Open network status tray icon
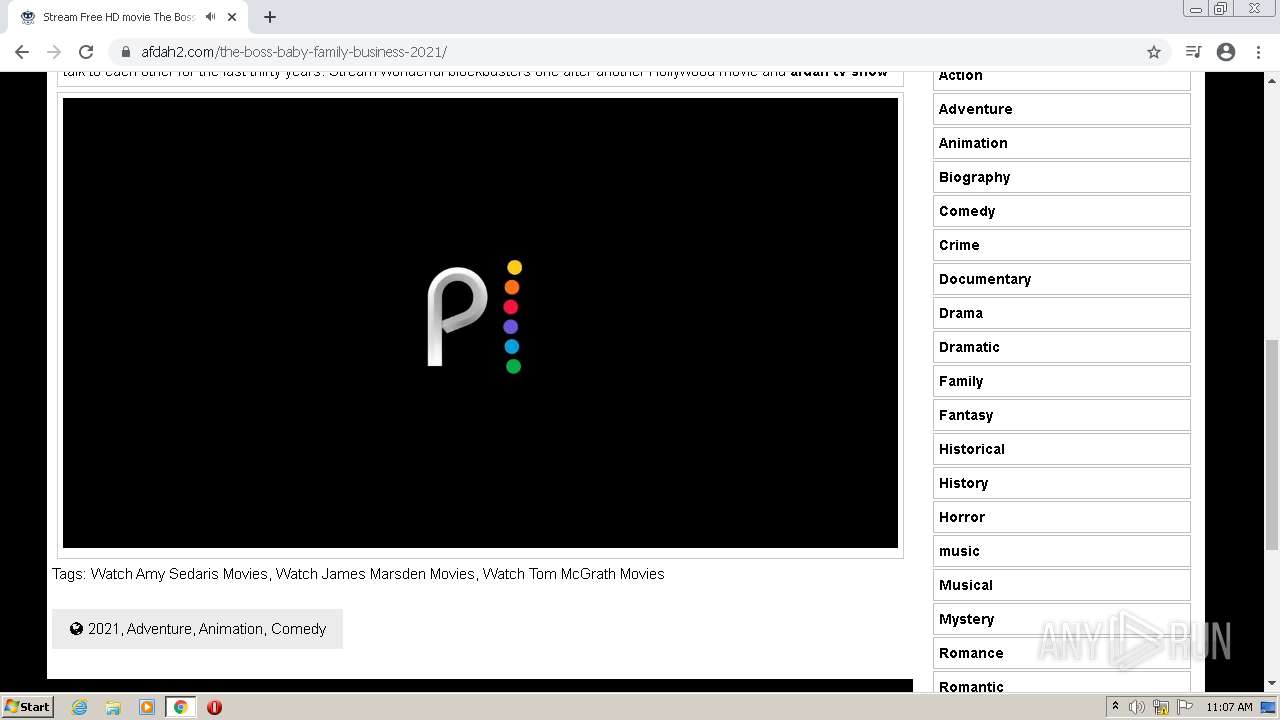The width and height of the screenshot is (1280, 720). click(1161, 707)
